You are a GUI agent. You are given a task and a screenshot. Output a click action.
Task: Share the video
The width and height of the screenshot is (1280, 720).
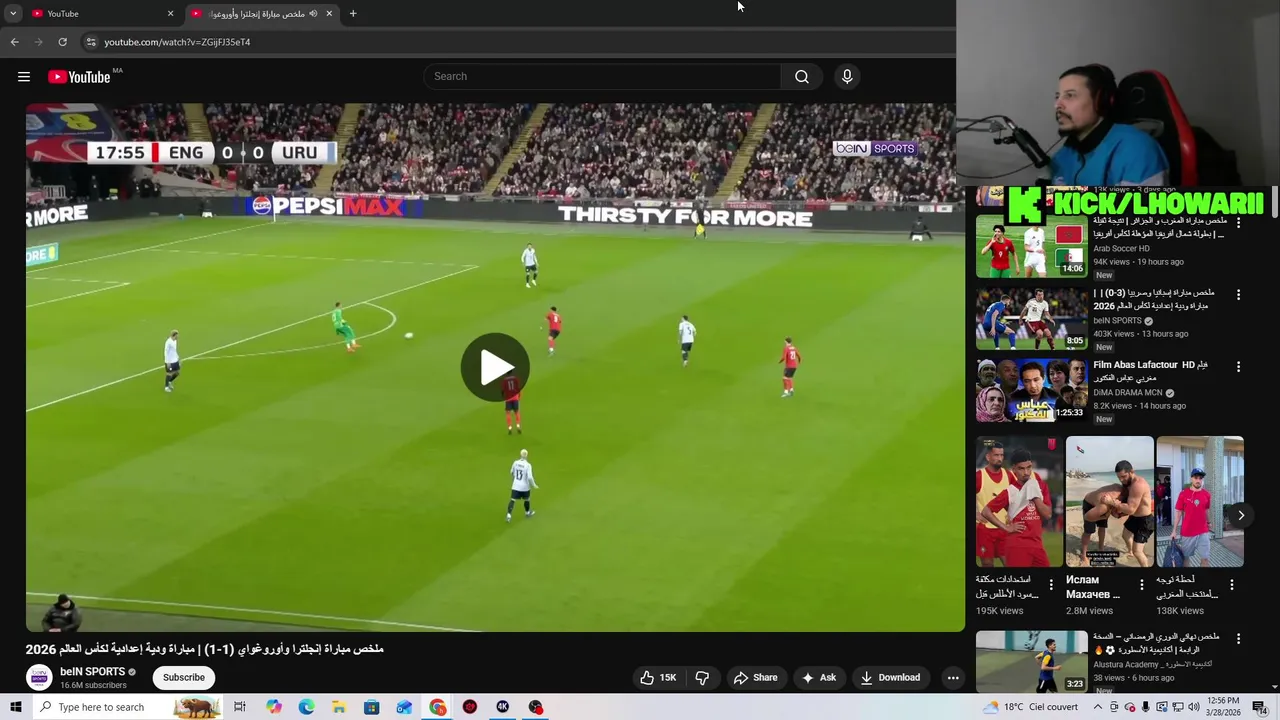pos(755,677)
